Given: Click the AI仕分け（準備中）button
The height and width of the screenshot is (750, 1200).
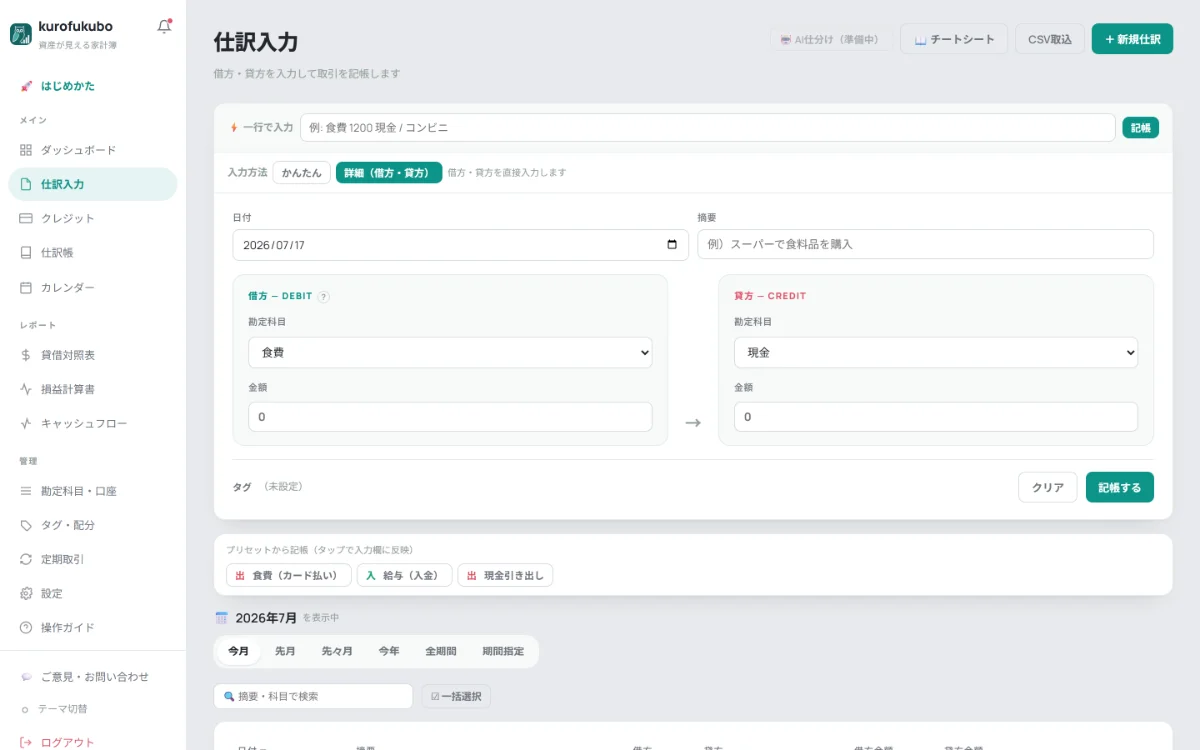Looking at the screenshot, I should [x=831, y=39].
